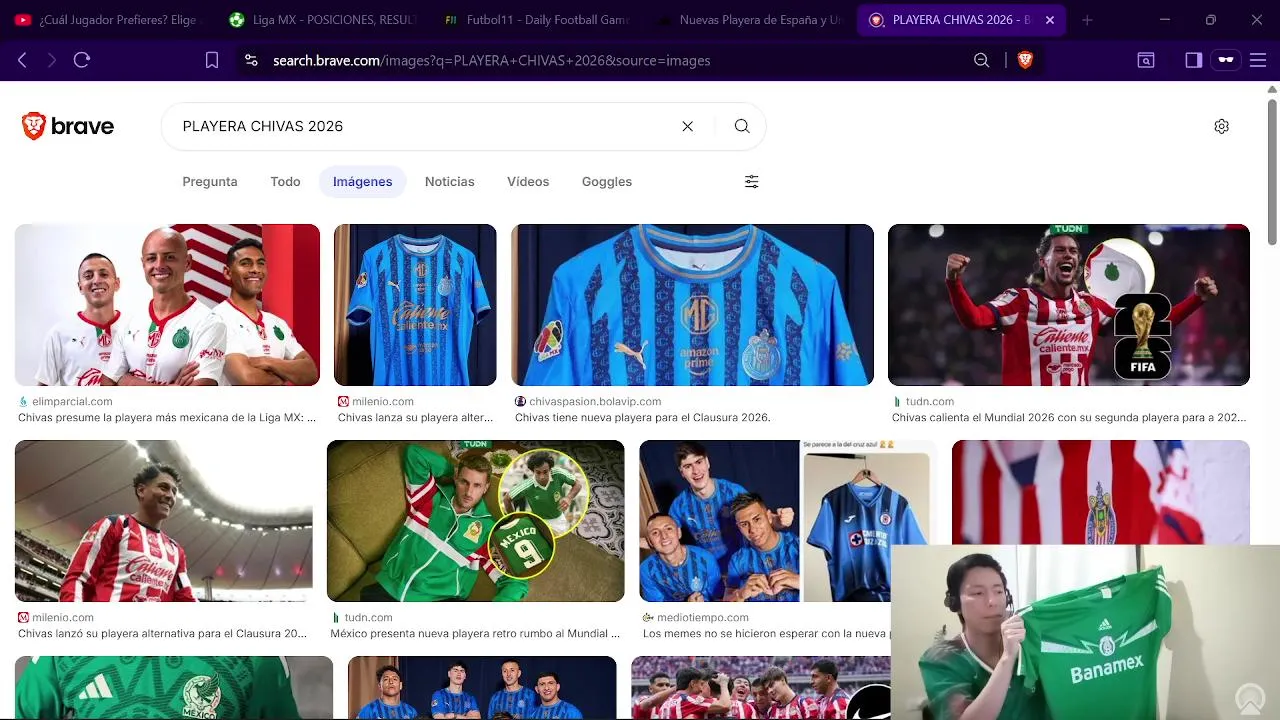This screenshot has height=720, width=1280.
Task: Open the Leo glasses icon in toolbar
Action: [1226, 60]
